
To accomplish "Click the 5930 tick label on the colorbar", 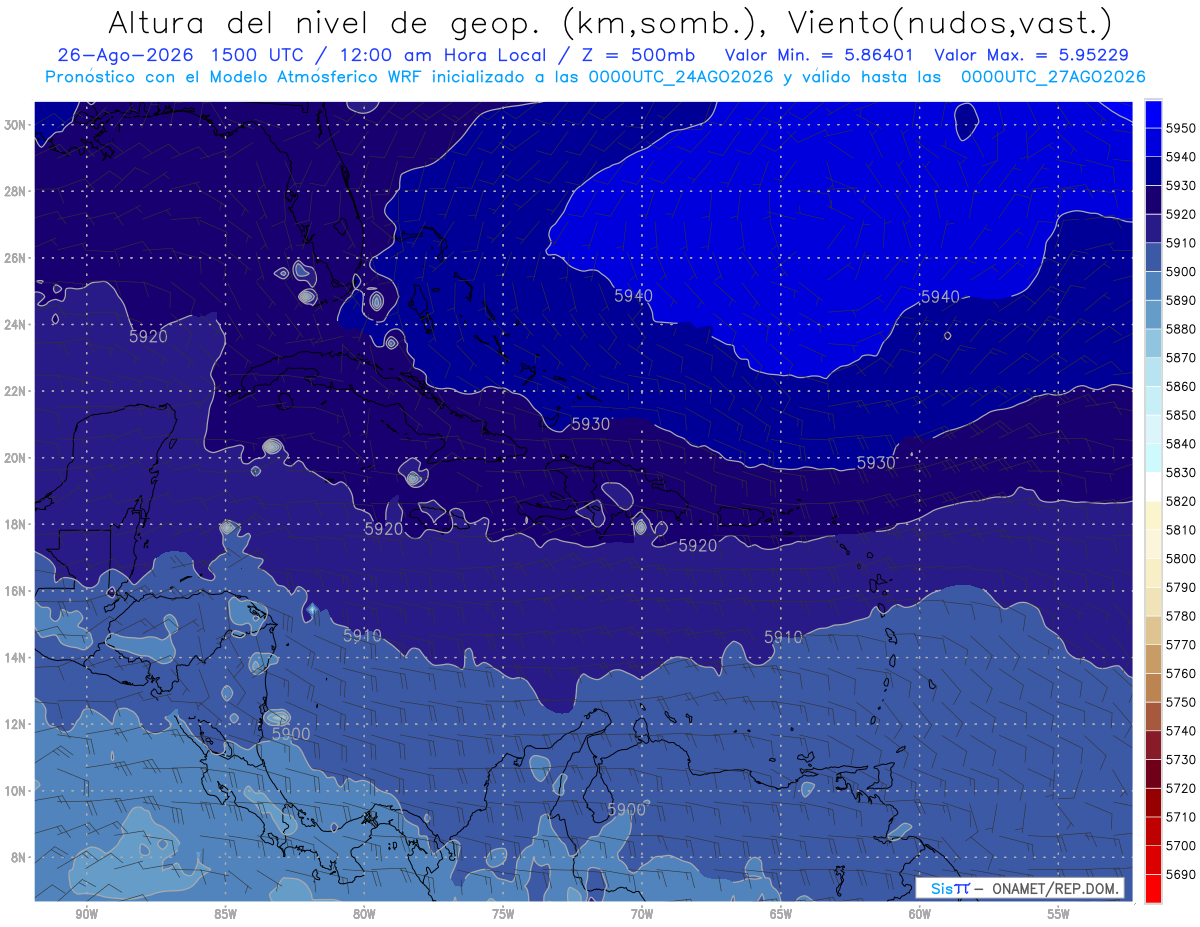I will 1181,185.
